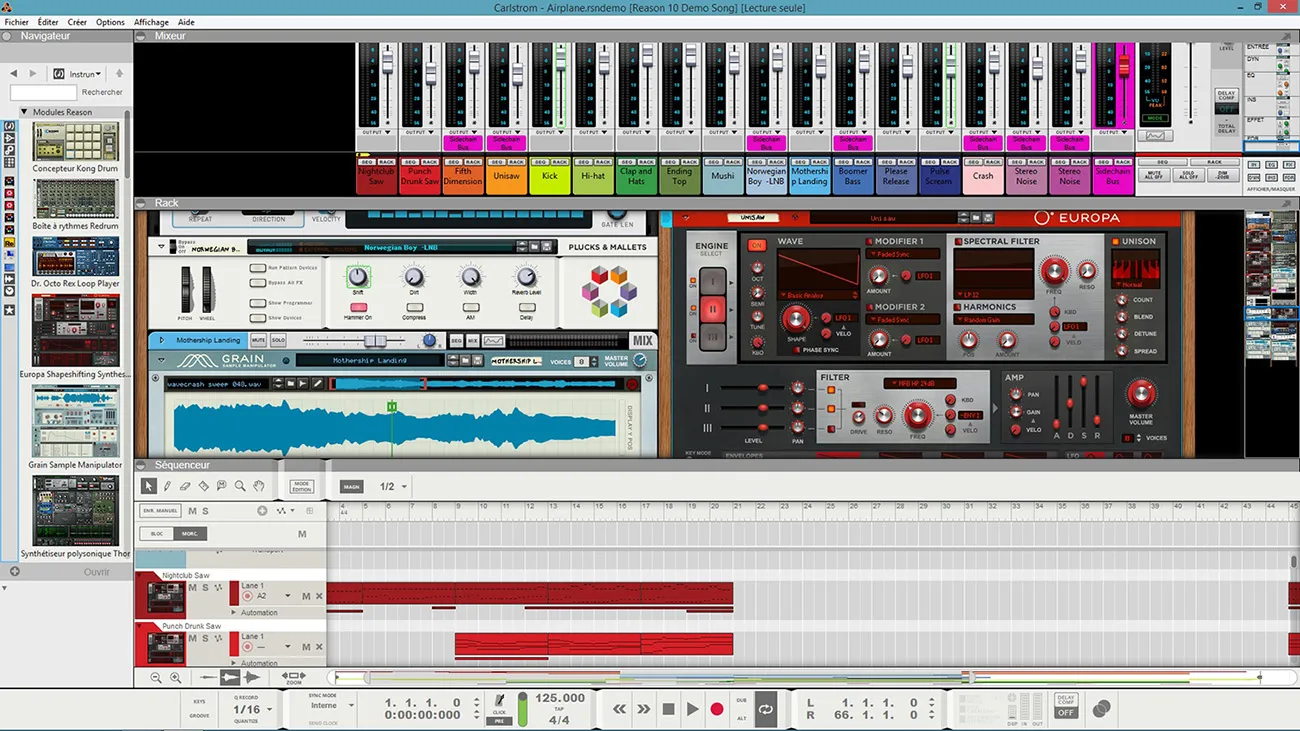Screen dimensions: 1300x731
Task: Mute the Nightclub Saw track
Action: 192,587
